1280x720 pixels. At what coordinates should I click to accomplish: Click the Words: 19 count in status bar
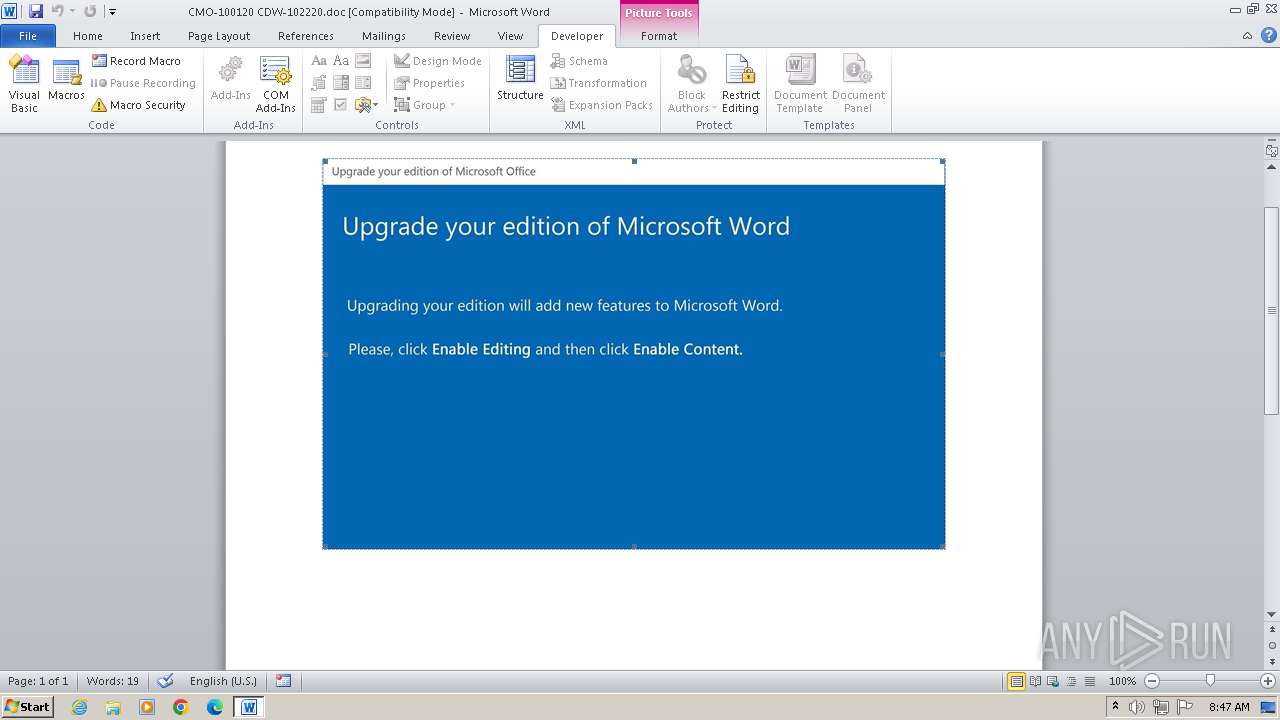(113, 681)
